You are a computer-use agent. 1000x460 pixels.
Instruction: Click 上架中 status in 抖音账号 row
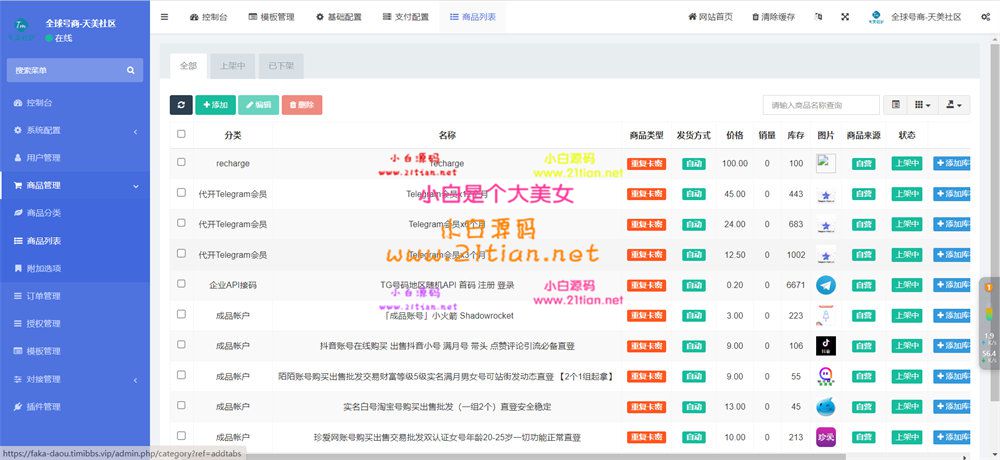tap(907, 346)
